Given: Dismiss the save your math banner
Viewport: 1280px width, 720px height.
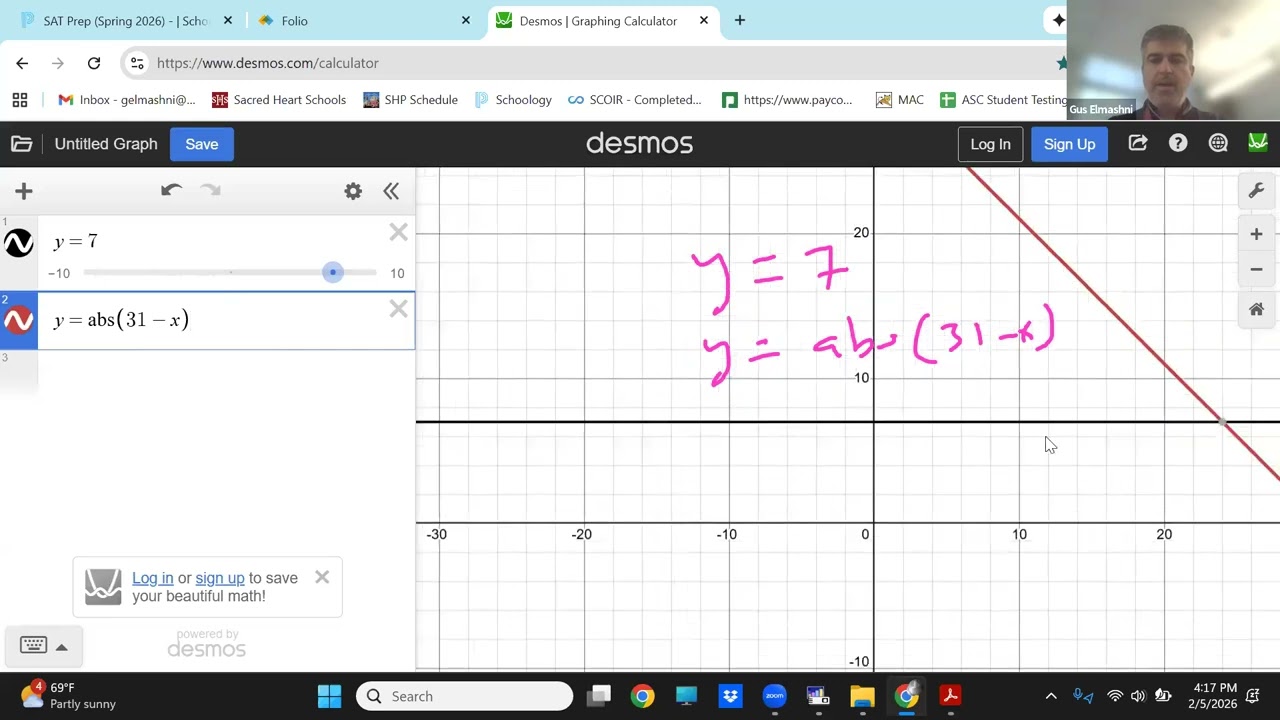Looking at the screenshot, I should [322, 577].
